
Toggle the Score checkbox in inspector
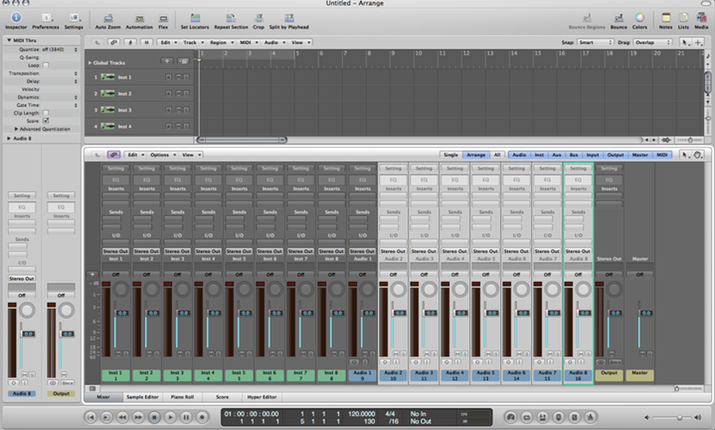click(46, 121)
